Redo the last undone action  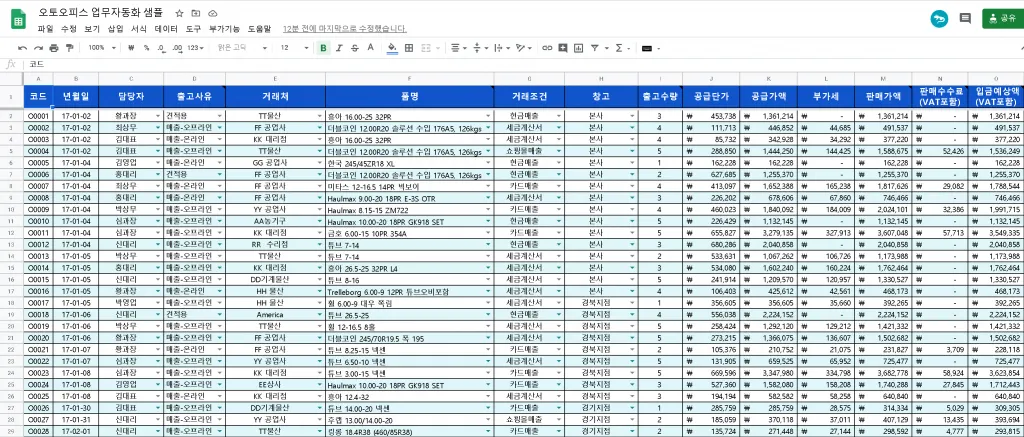[x=38, y=48]
